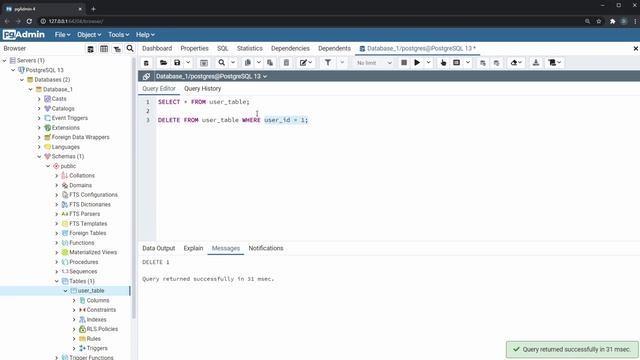Screen dimensions: 640x360
Task: Open the Query History tab
Action: click(x=202, y=89)
